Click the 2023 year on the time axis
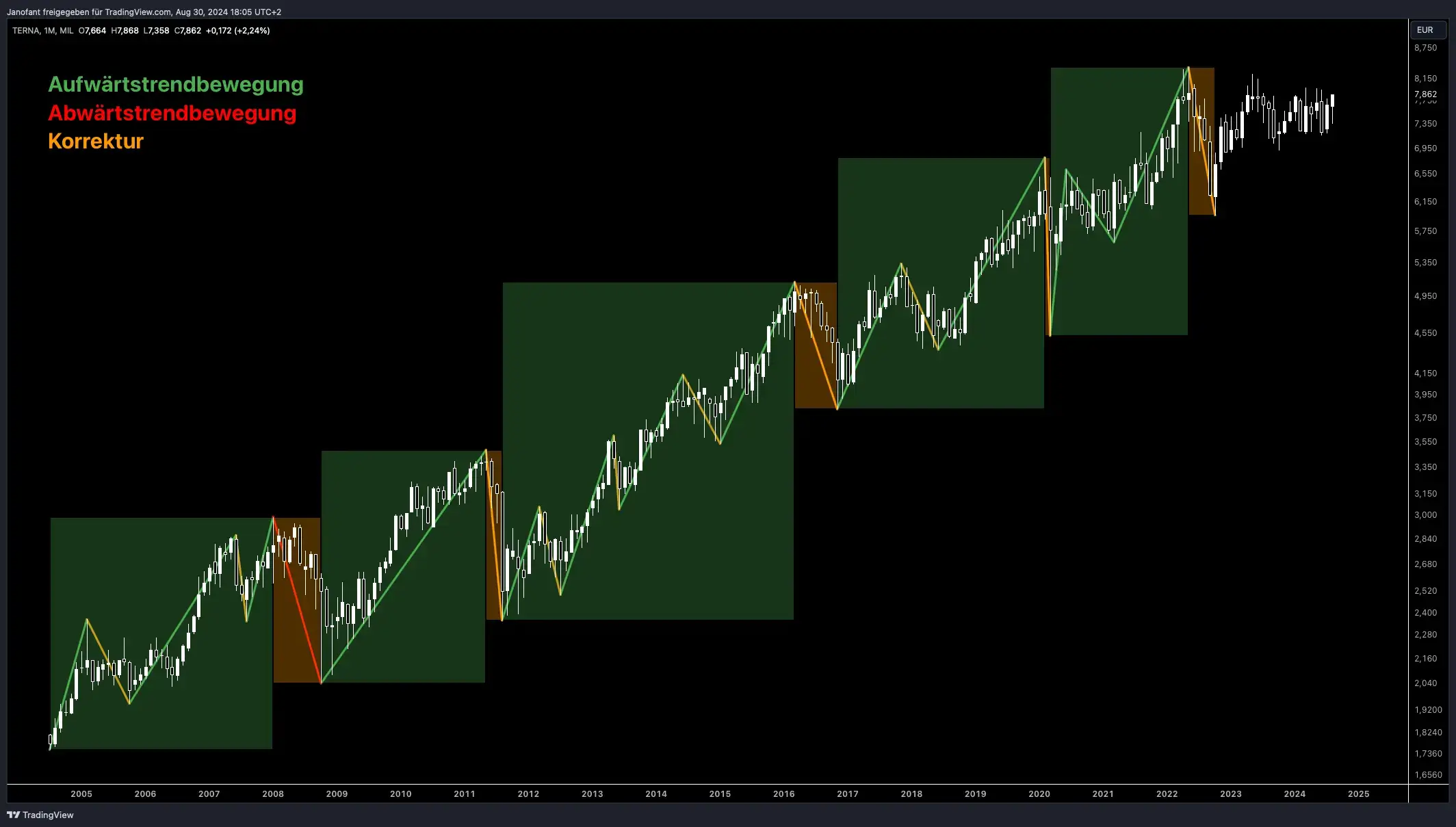Screen dimensions: 1456x827 coord(1231,794)
